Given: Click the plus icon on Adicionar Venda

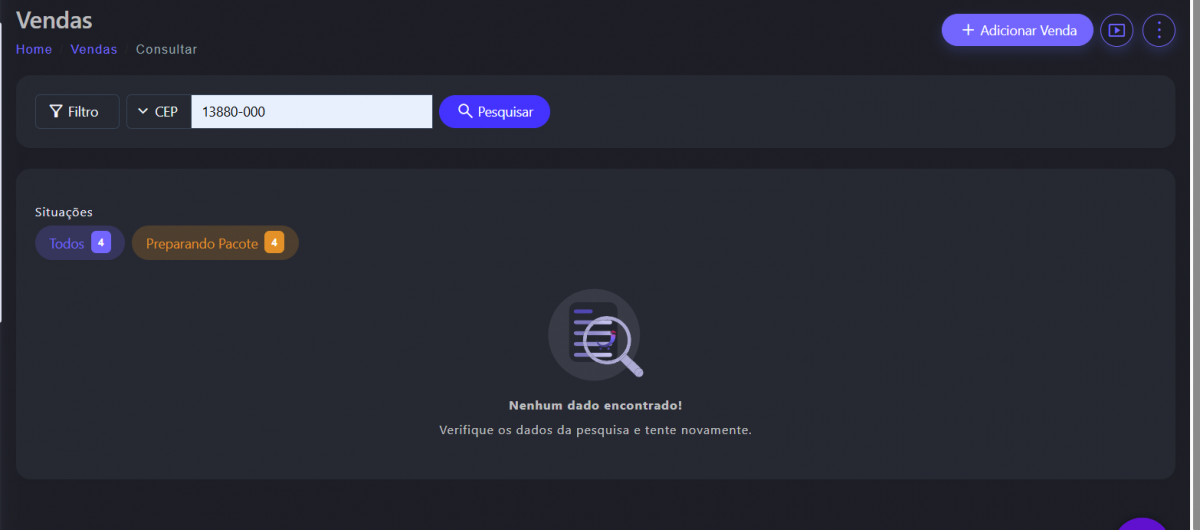Looking at the screenshot, I should 967,30.
